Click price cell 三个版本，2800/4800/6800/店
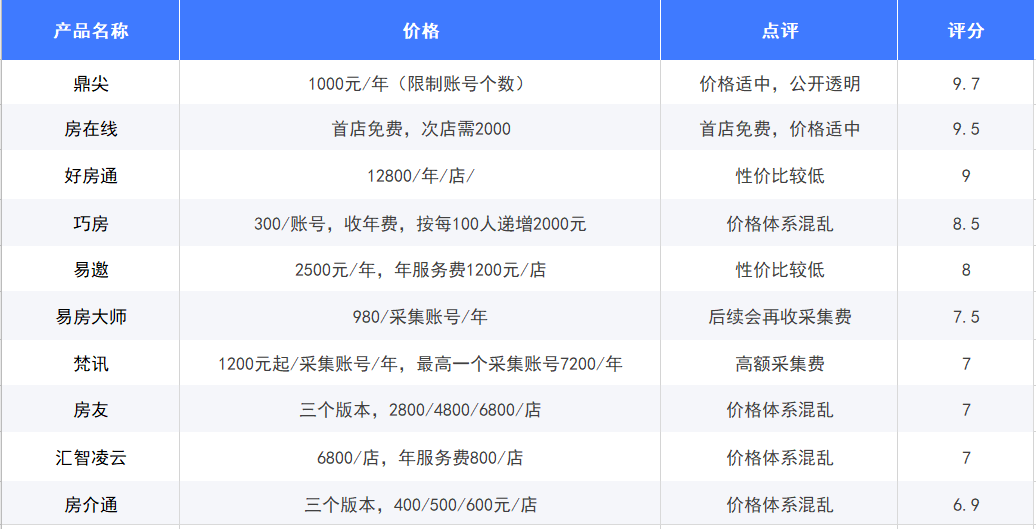Viewport: 1036px width, 529px height. point(420,410)
